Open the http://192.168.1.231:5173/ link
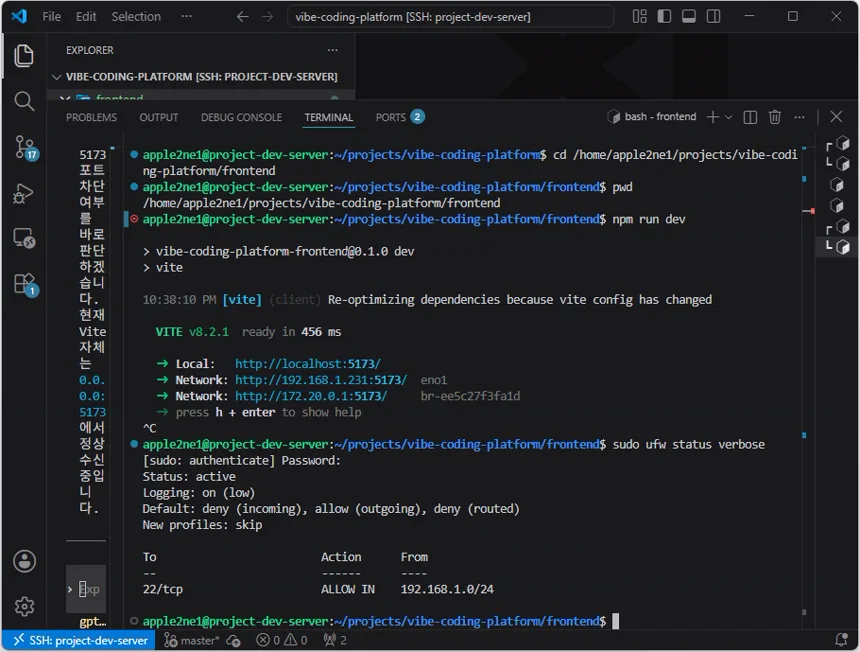Screen dimensions: 860x652 [x=321, y=379]
